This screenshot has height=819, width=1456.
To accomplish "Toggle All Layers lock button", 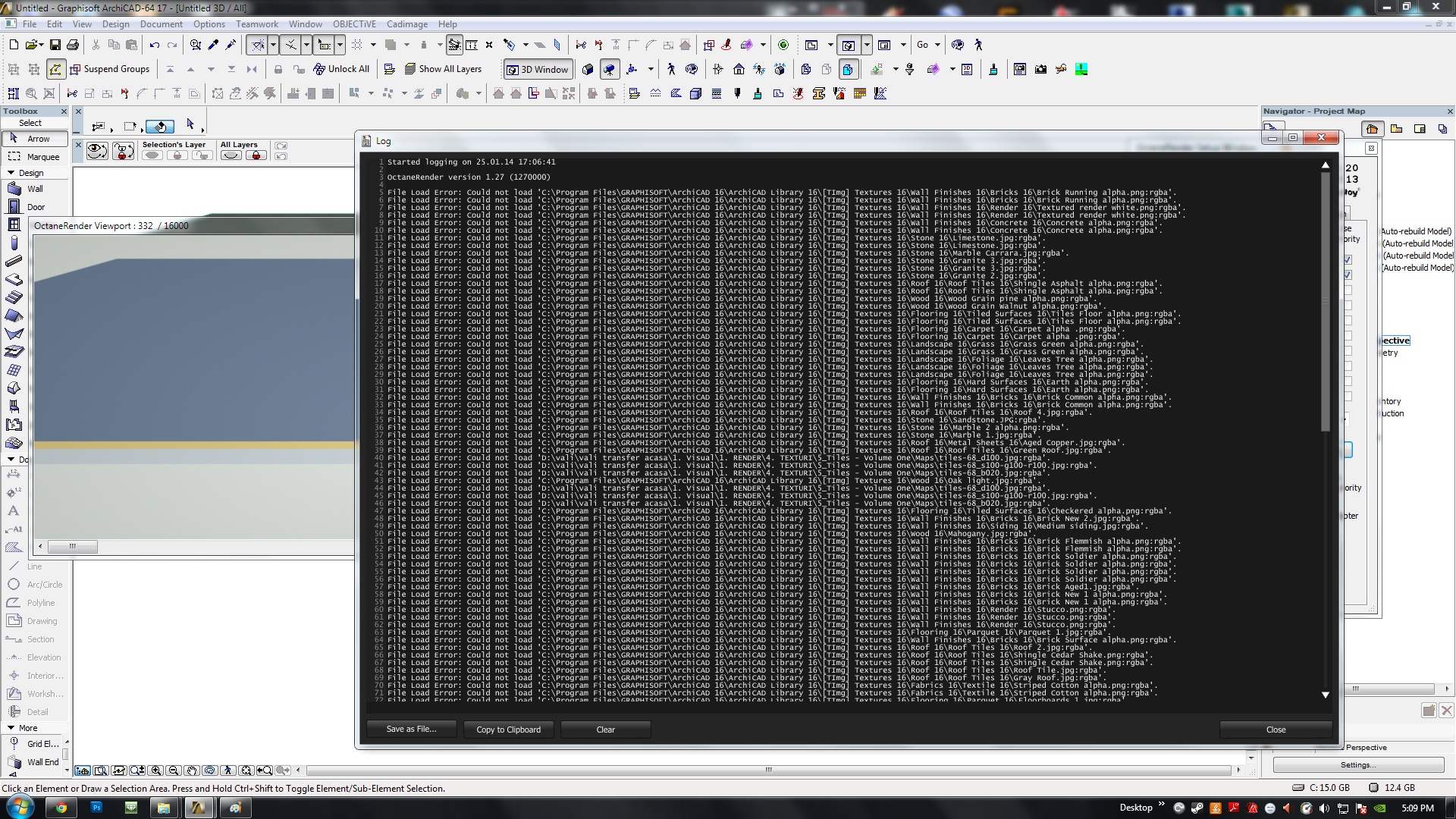I will [x=256, y=155].
